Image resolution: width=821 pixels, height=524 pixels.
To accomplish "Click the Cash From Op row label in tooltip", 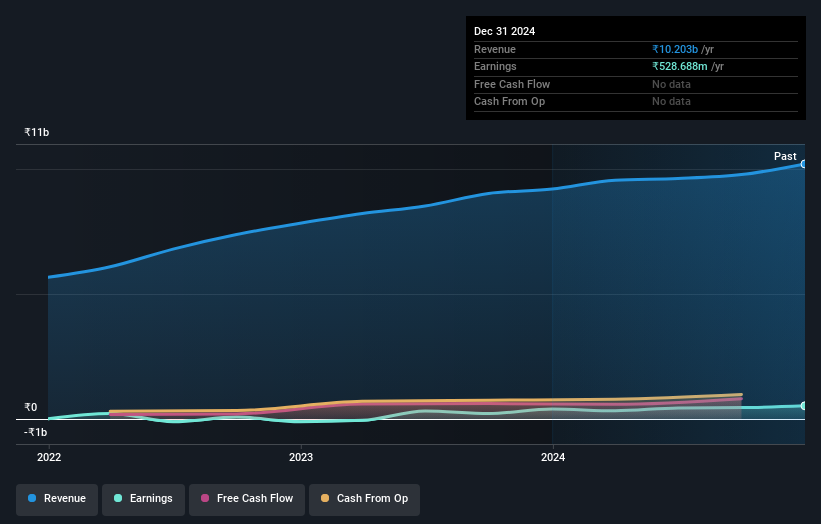I will 509,102.
